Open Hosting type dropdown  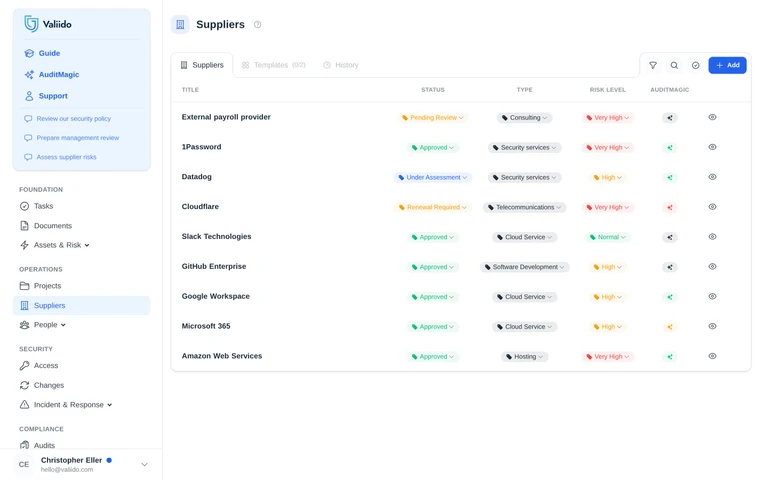tap(525, 357)
